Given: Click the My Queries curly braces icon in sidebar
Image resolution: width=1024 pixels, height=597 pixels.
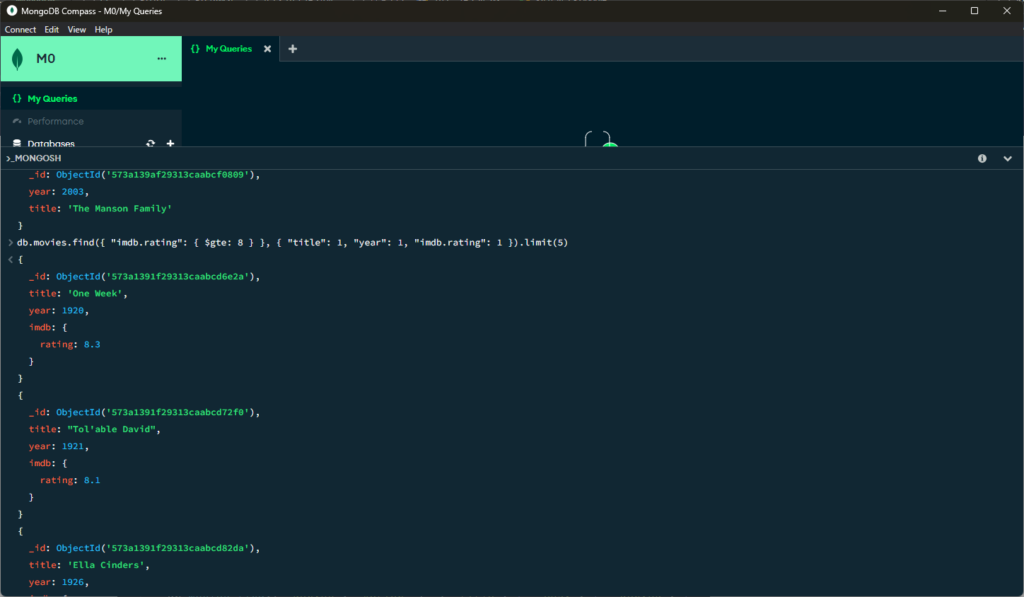Looking at the screenshot, I should click(x=17, y=99).
